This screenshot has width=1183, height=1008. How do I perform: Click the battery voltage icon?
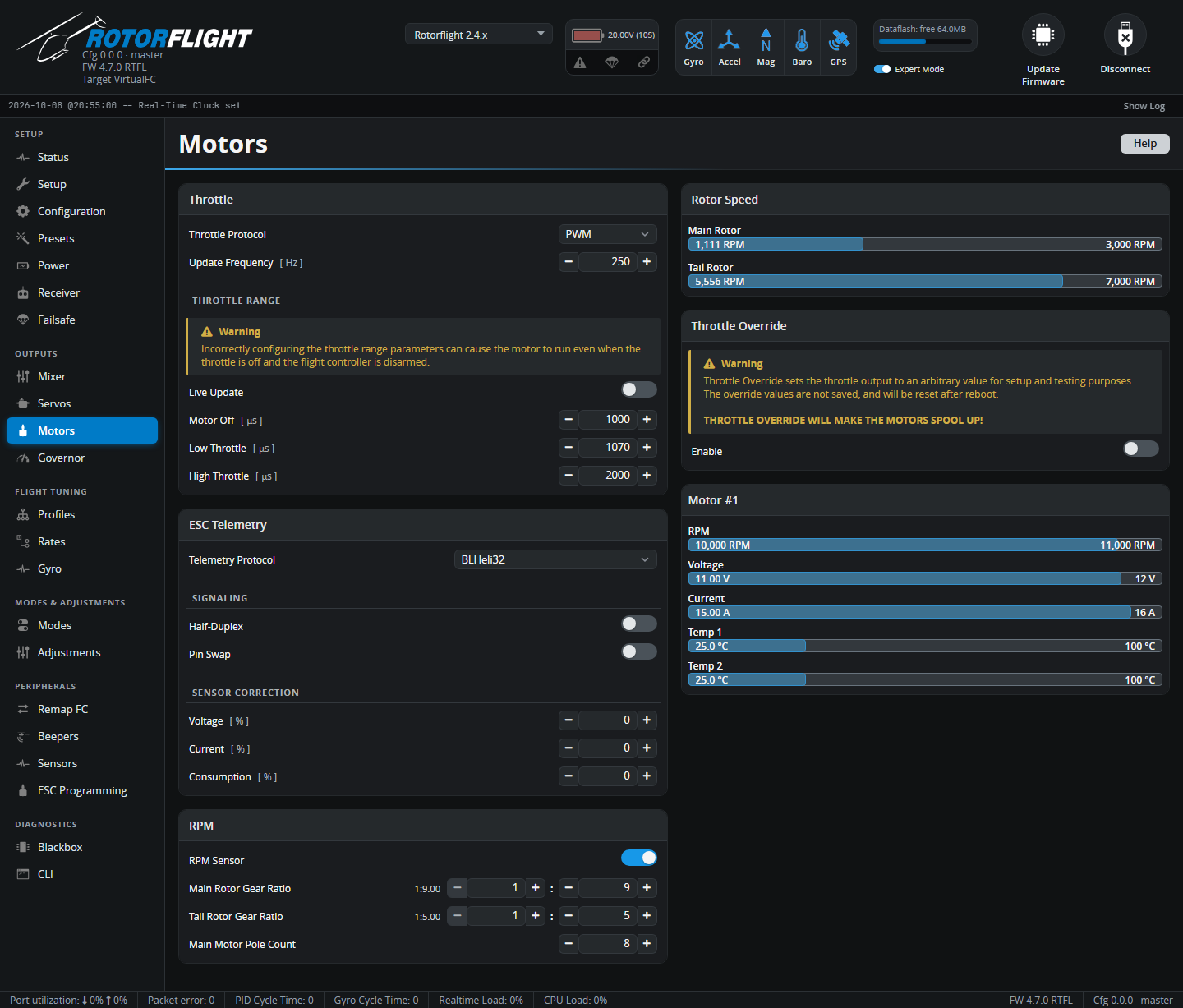click(x=587, y=35)
